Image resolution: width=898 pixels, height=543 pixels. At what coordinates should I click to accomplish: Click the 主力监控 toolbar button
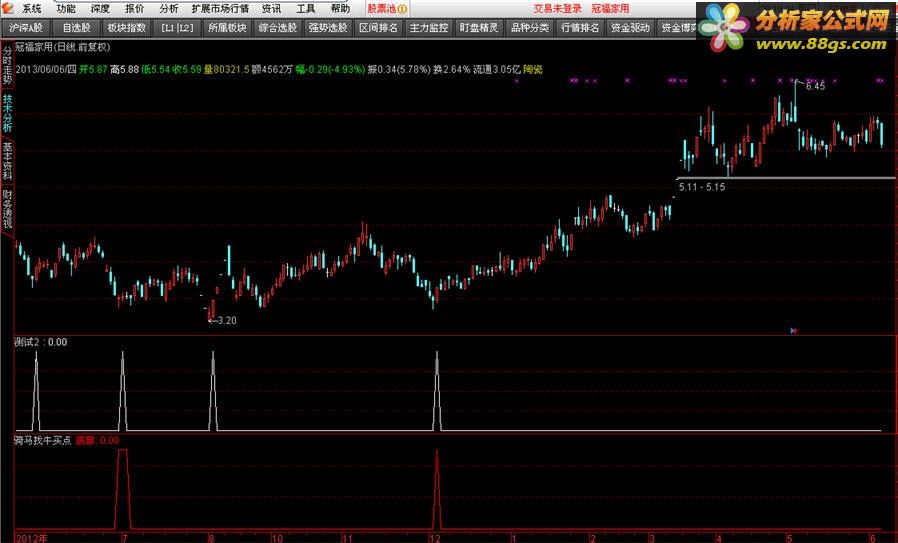coord(429,27)
